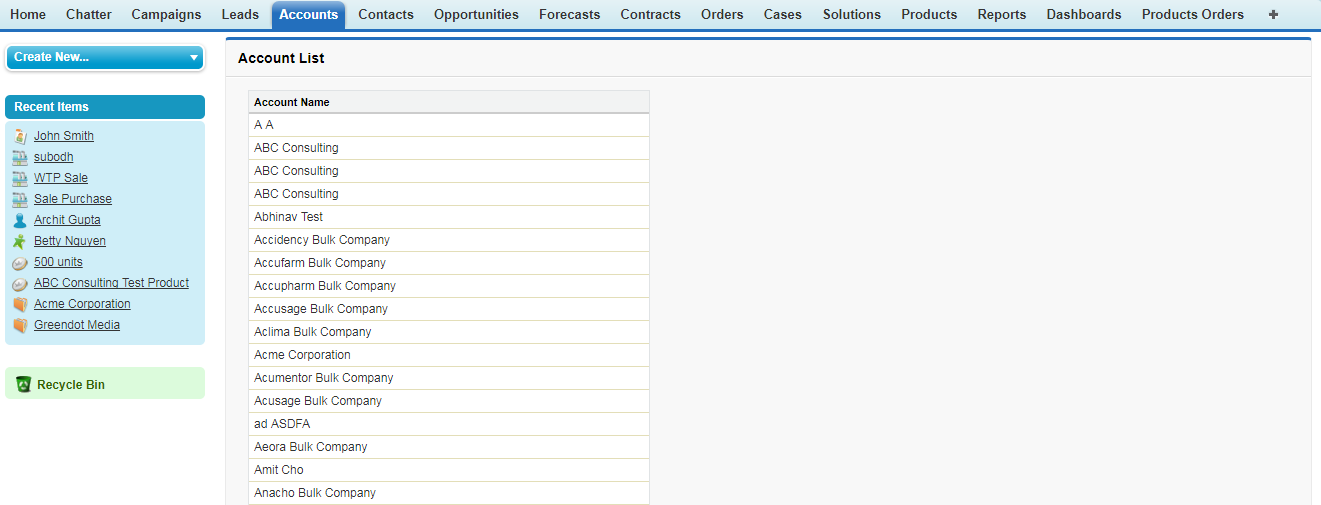Switch to the Opportunities tab
The width and height of the screenshot is (1321, 505).
point(476,15)
